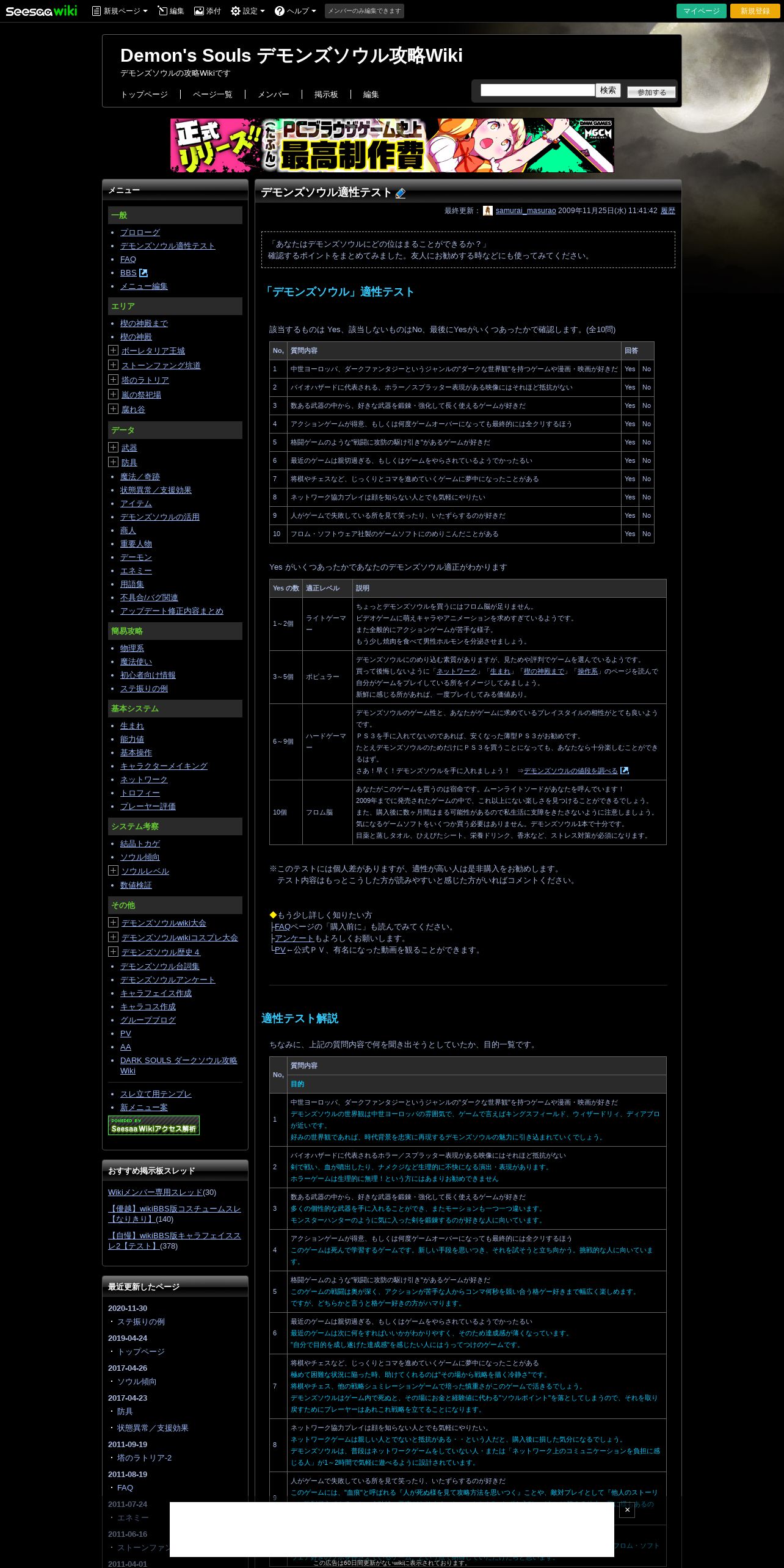Open the FAQ link in 一般 menu

128,260
